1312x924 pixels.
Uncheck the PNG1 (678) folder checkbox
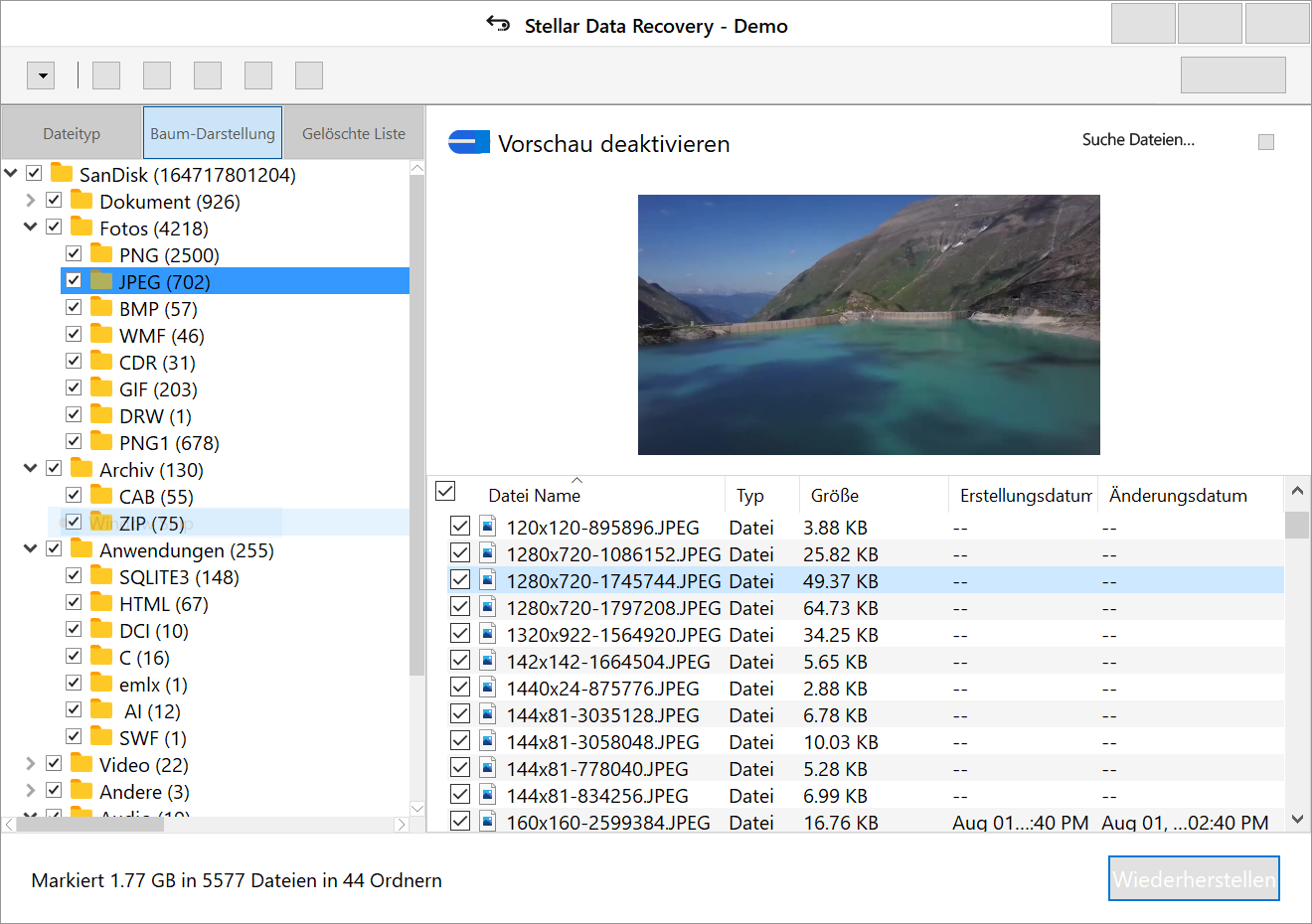click(x=74, y=441)
